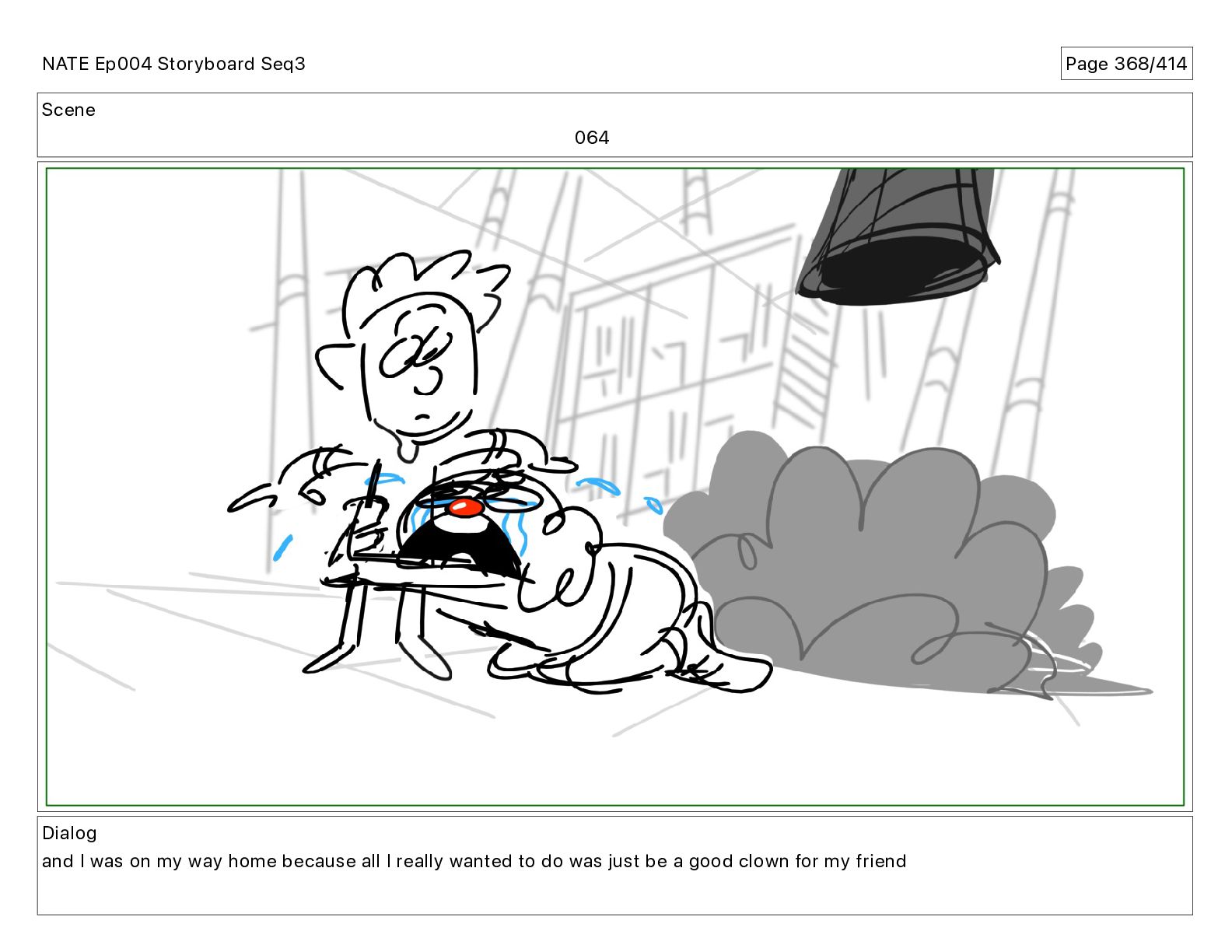Click the 'NATE Ep004 Storyboard Seq3' title
This screenshot has width=1232, height=952.
pos(173,64)
